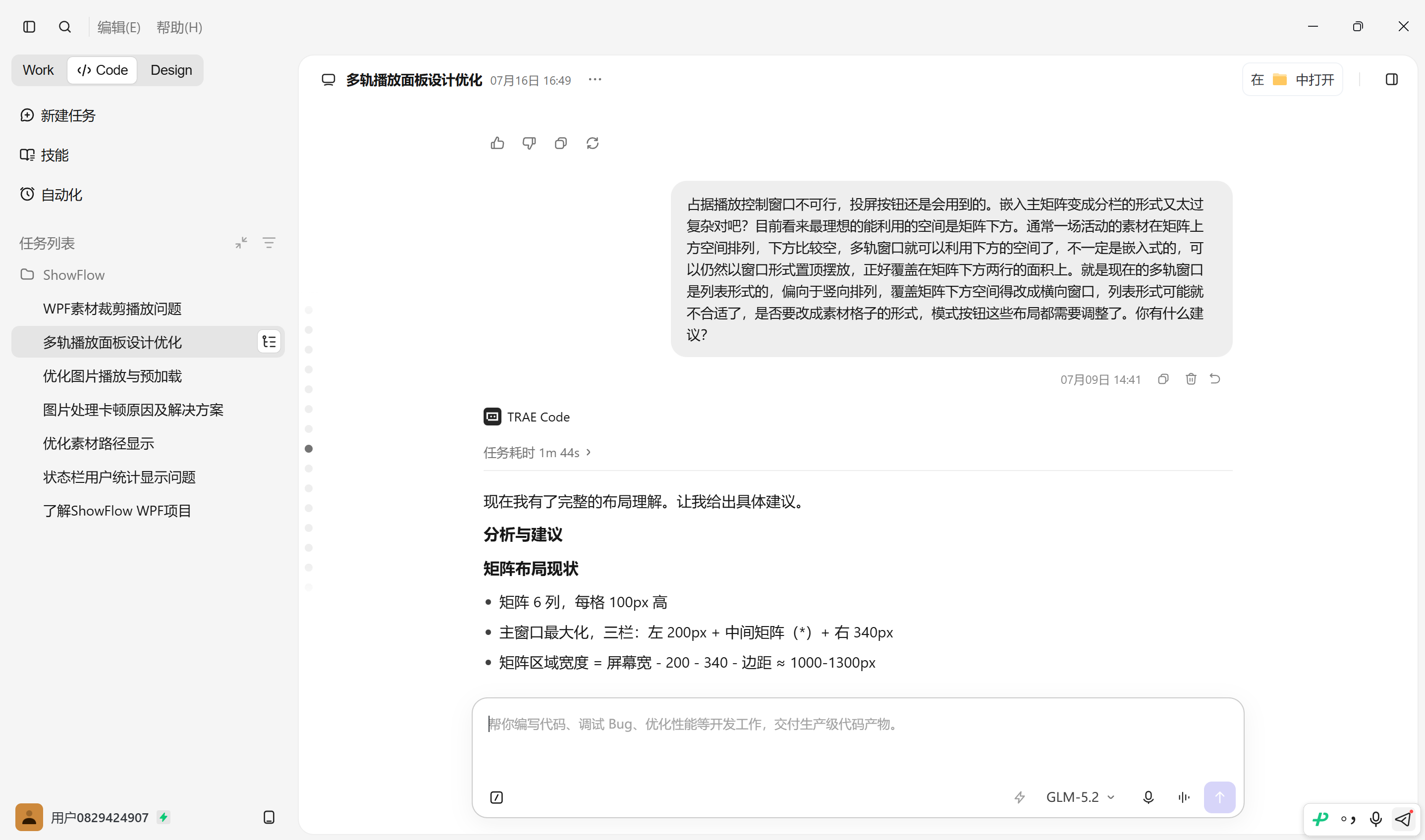Image resolution: width=1425 pixels, height=840 pixels.
Task: Toggle the right side panel icon
Action: [1392, 80]
